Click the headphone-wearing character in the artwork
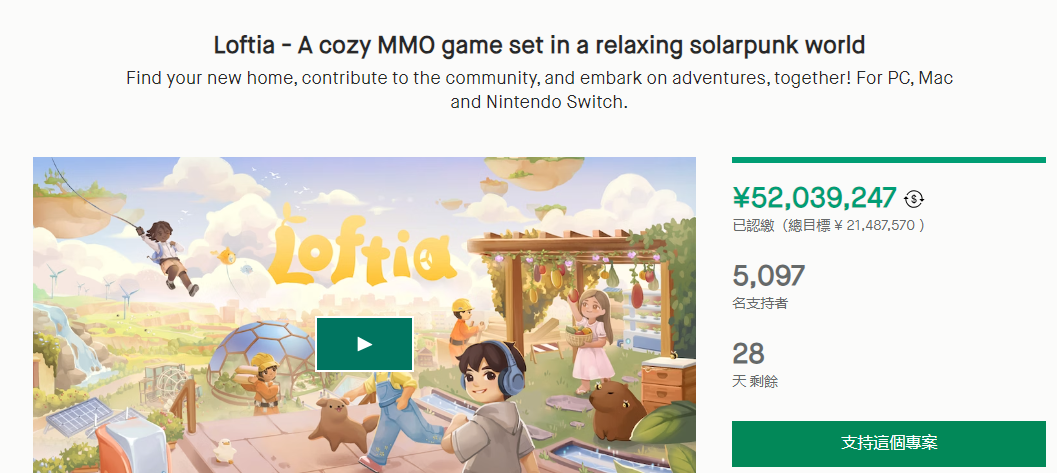 [x=487, y=406]
